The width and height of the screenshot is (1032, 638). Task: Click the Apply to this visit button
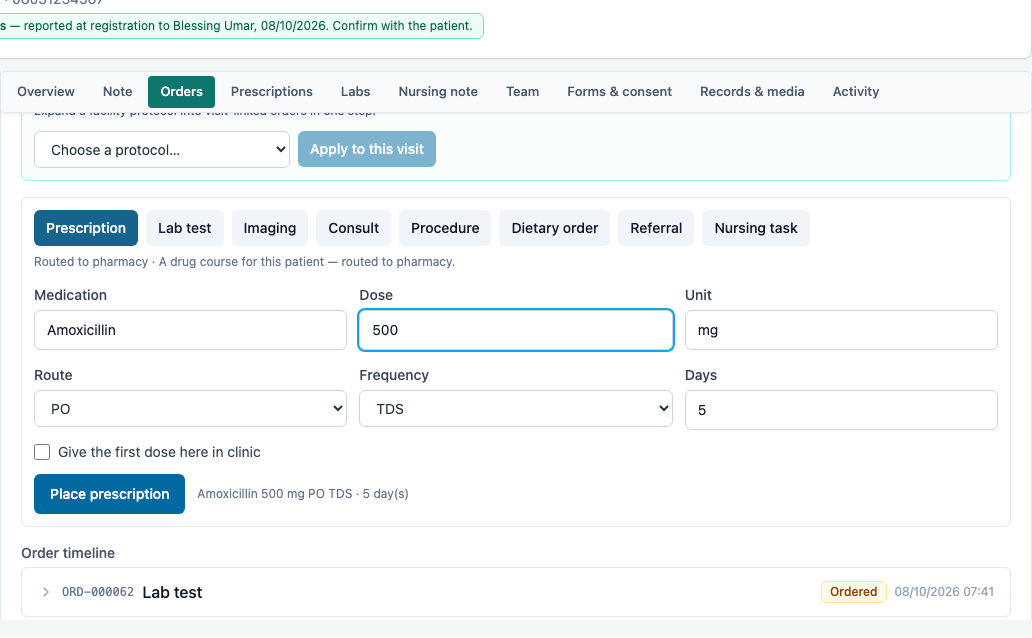tap(367, 149)
